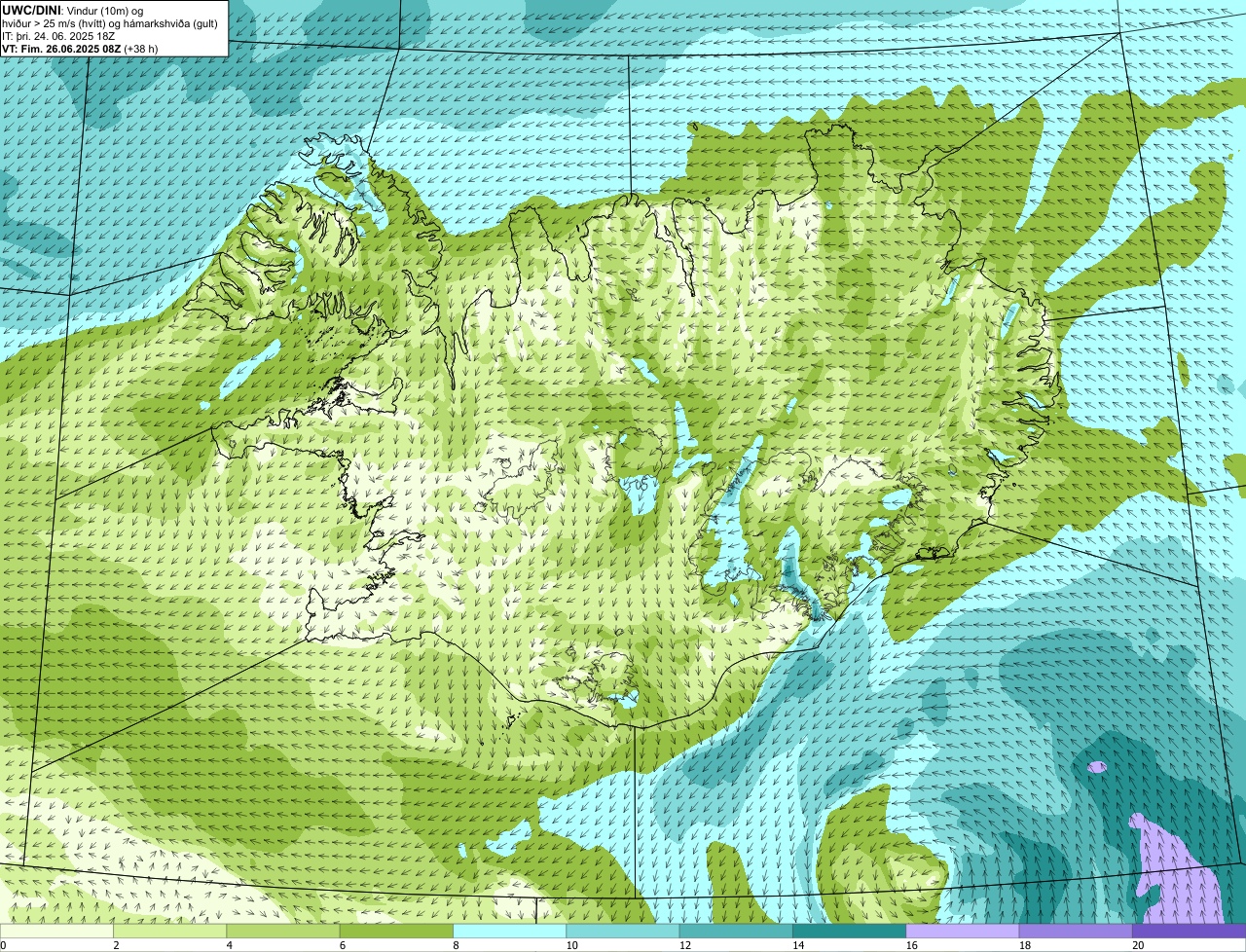
Task: Click the scale label '2'
Action: click(115, 945)
